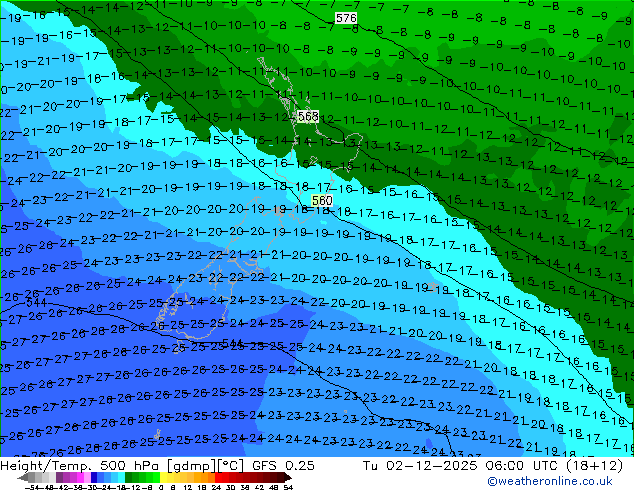Click the right arrow end of the color scale
This screenshot has height=490, width=634.
tap(288, 478)
